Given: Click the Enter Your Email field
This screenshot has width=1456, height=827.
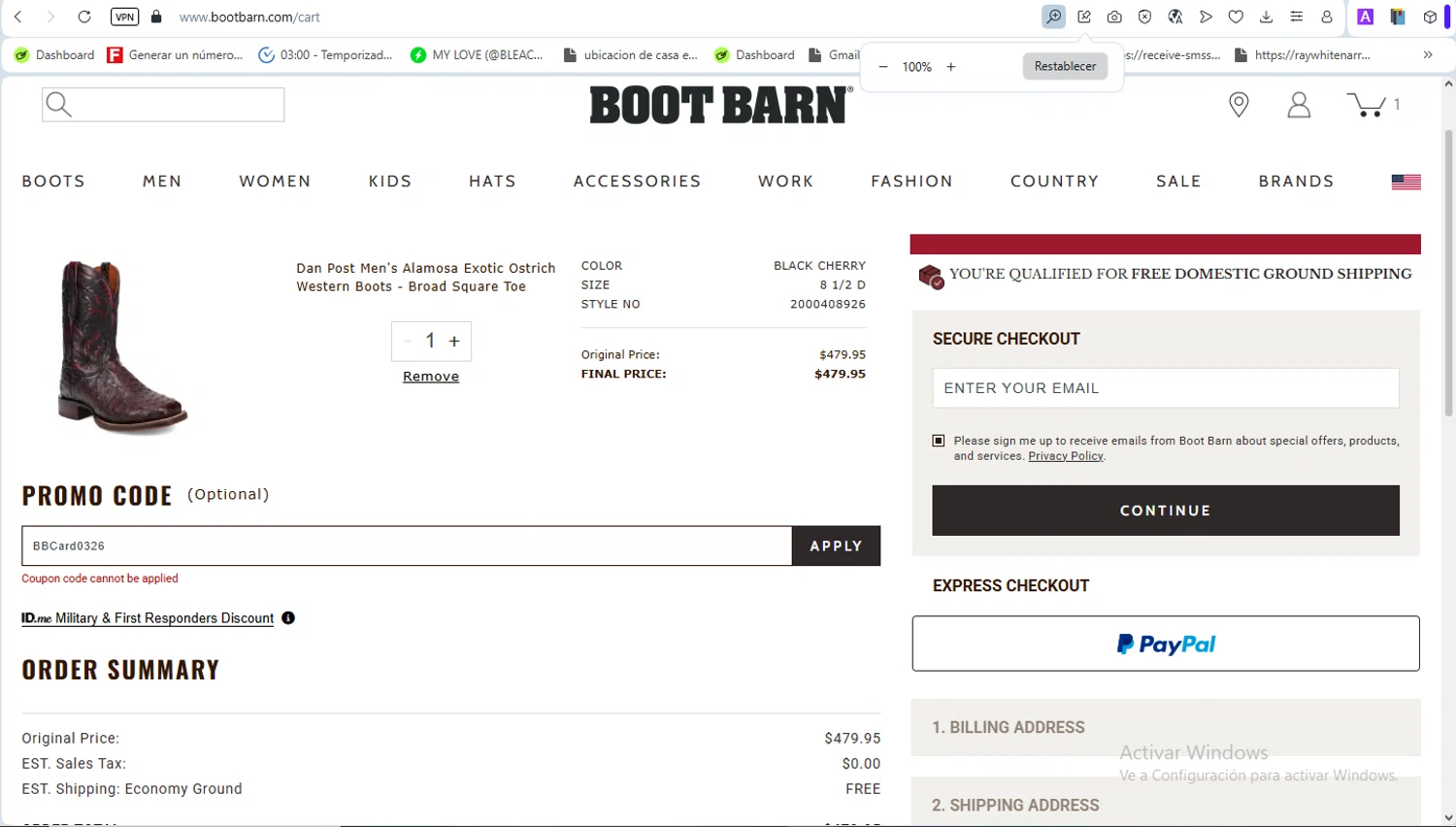Looking at the screenshot, I should pos(1166,388).
